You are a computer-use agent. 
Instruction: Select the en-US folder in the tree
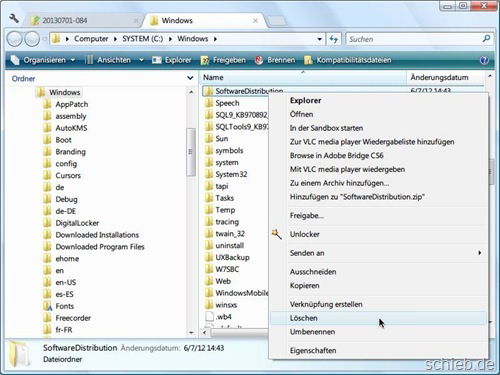click(x=60, y=282)
